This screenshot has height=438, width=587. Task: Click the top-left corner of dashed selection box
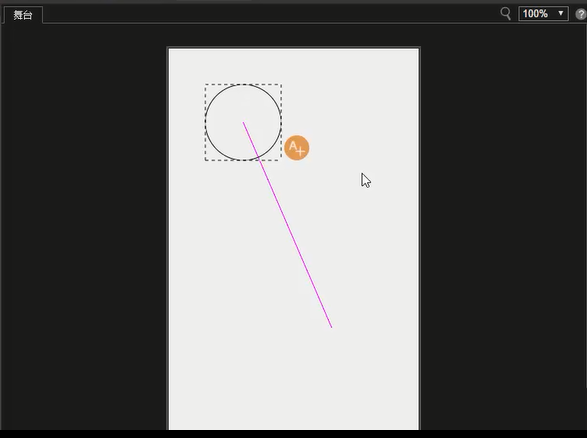click(205, 85)
